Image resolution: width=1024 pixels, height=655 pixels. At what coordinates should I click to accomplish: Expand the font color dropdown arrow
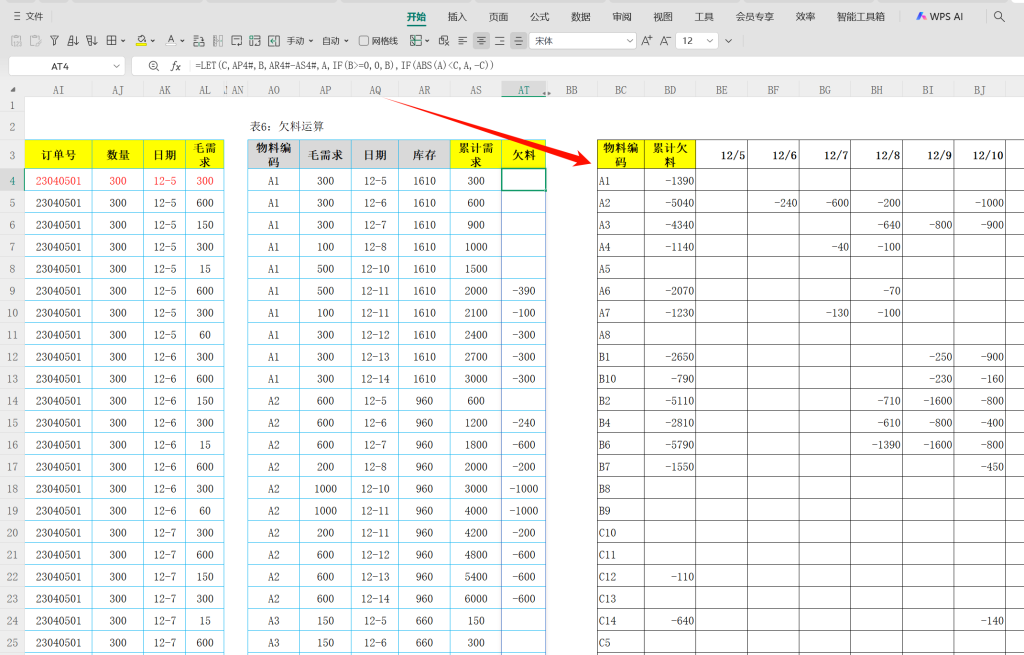(x=182, y=40)
